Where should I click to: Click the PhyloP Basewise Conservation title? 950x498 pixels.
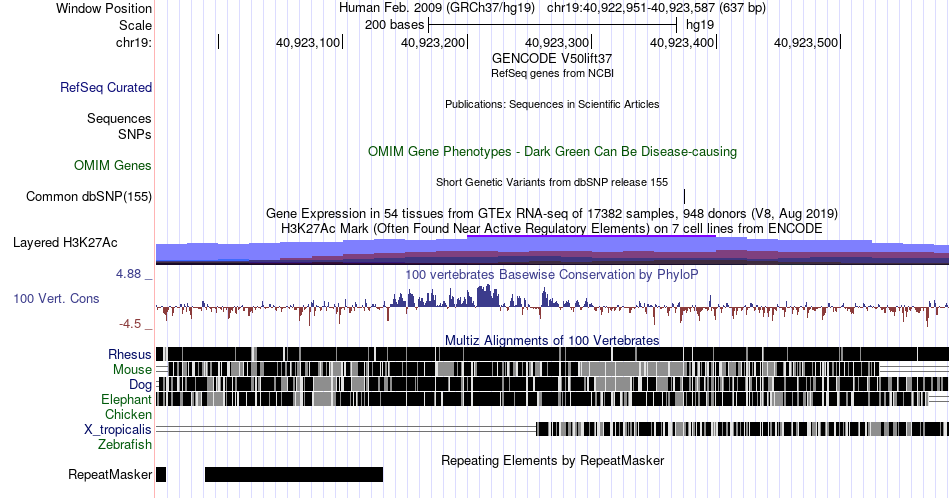point(552,274)
